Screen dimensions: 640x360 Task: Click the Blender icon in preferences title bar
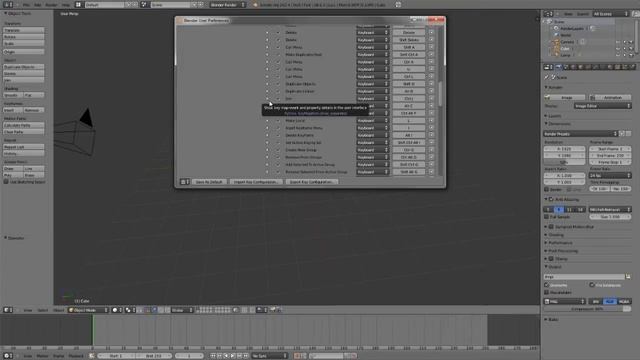(x=180, y=20)
